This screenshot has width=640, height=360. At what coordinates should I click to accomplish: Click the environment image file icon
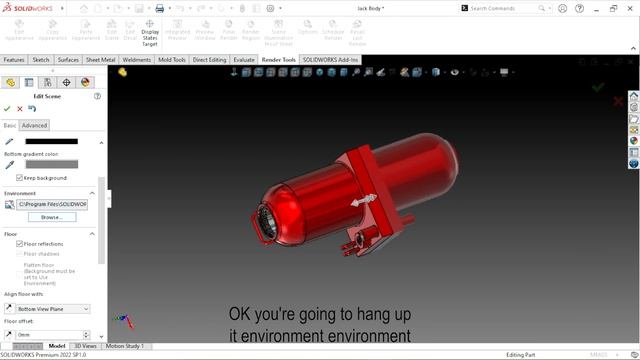pyautogui.click(x=9, y=204)
